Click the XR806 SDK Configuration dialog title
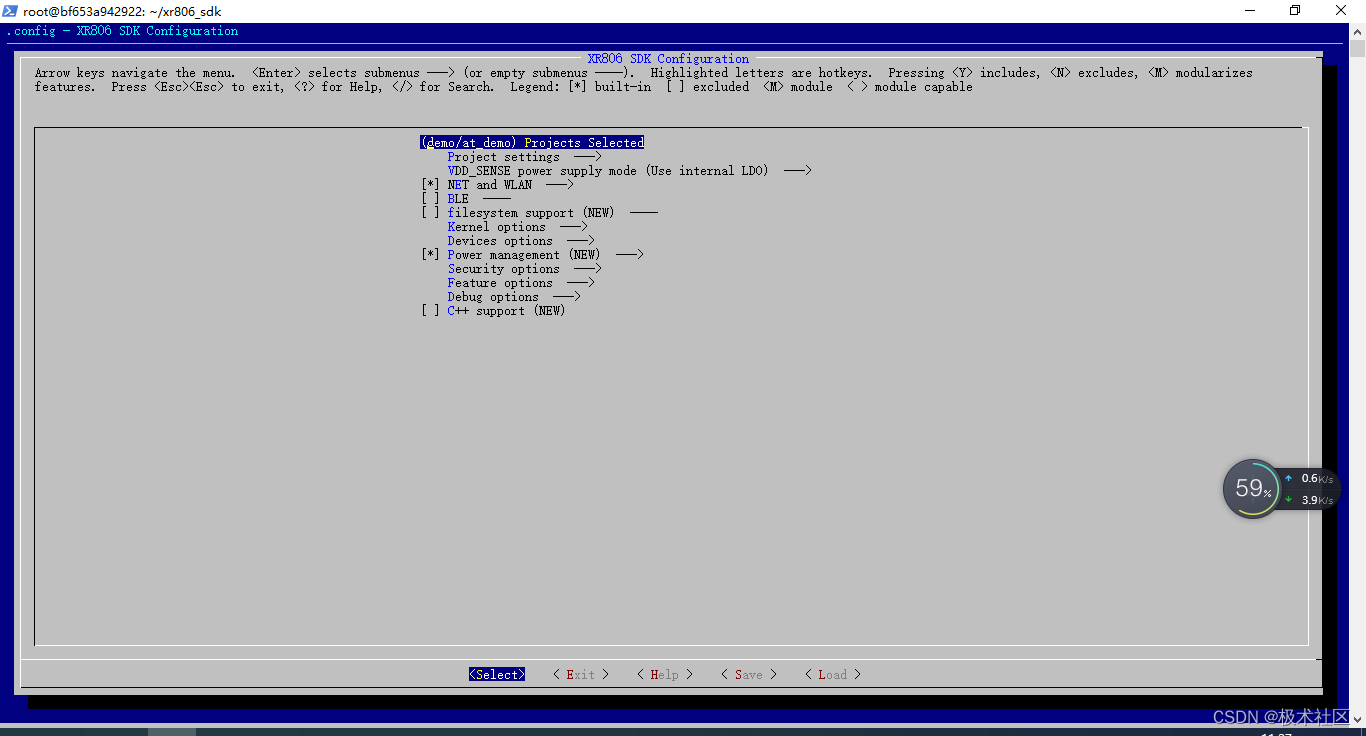 tap(668, 59)
